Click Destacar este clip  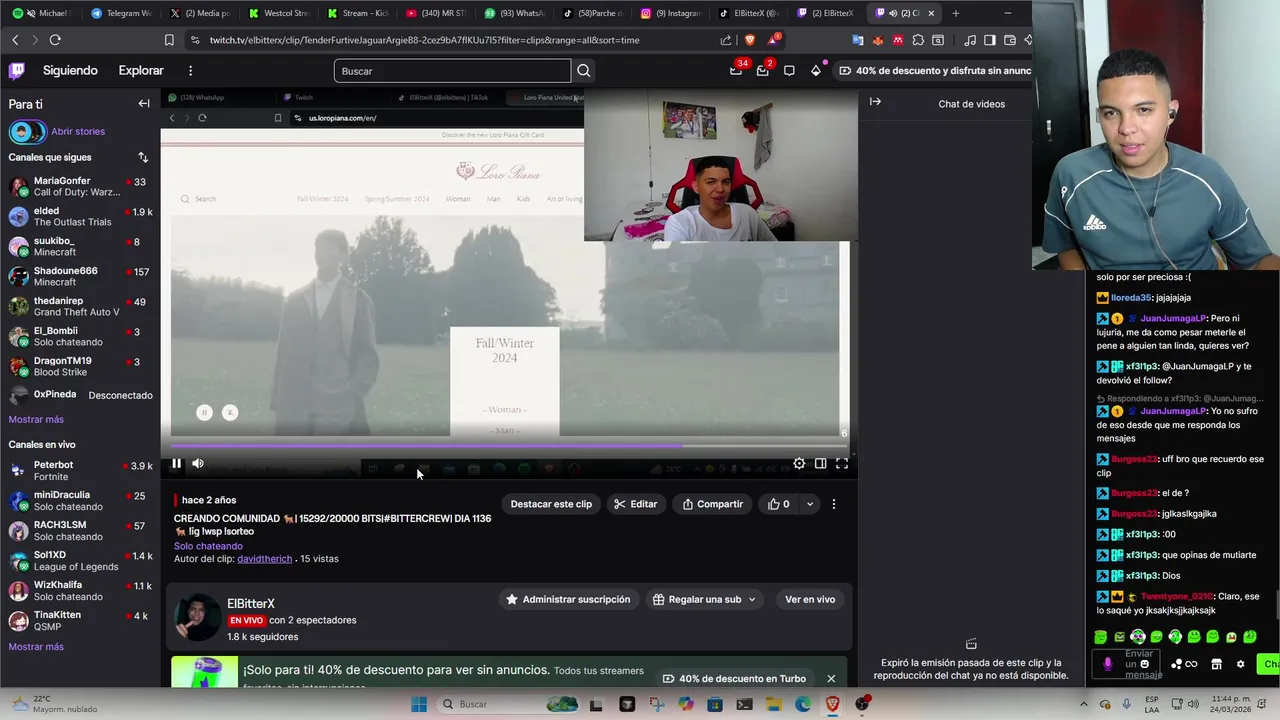[x=551, y=504]
